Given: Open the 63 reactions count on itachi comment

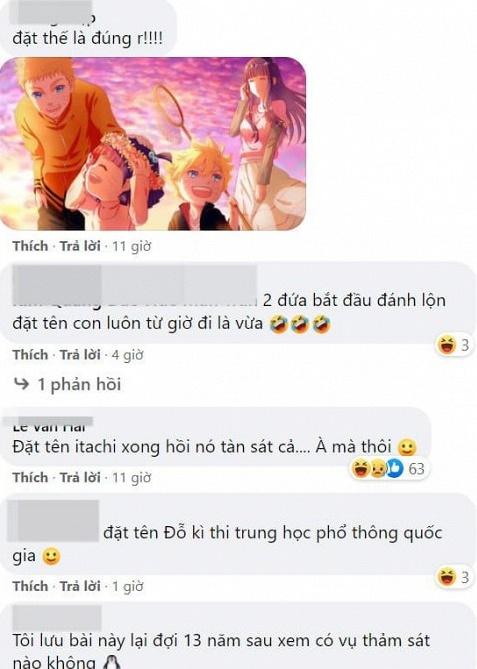Looking at the screenshot, I should [x=416, y=469].
